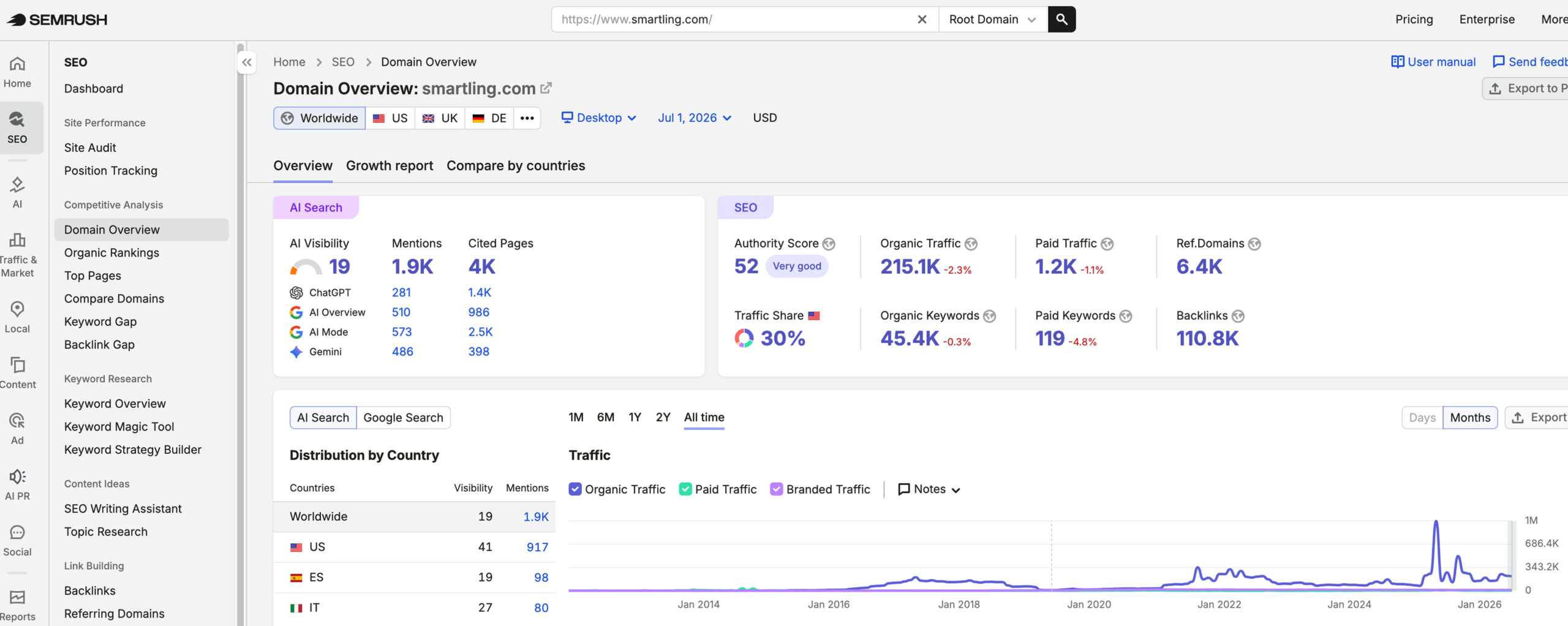Switch to Compare by countries tab
This screenshot has width=1568, height=626.
(x=516, y=165)
